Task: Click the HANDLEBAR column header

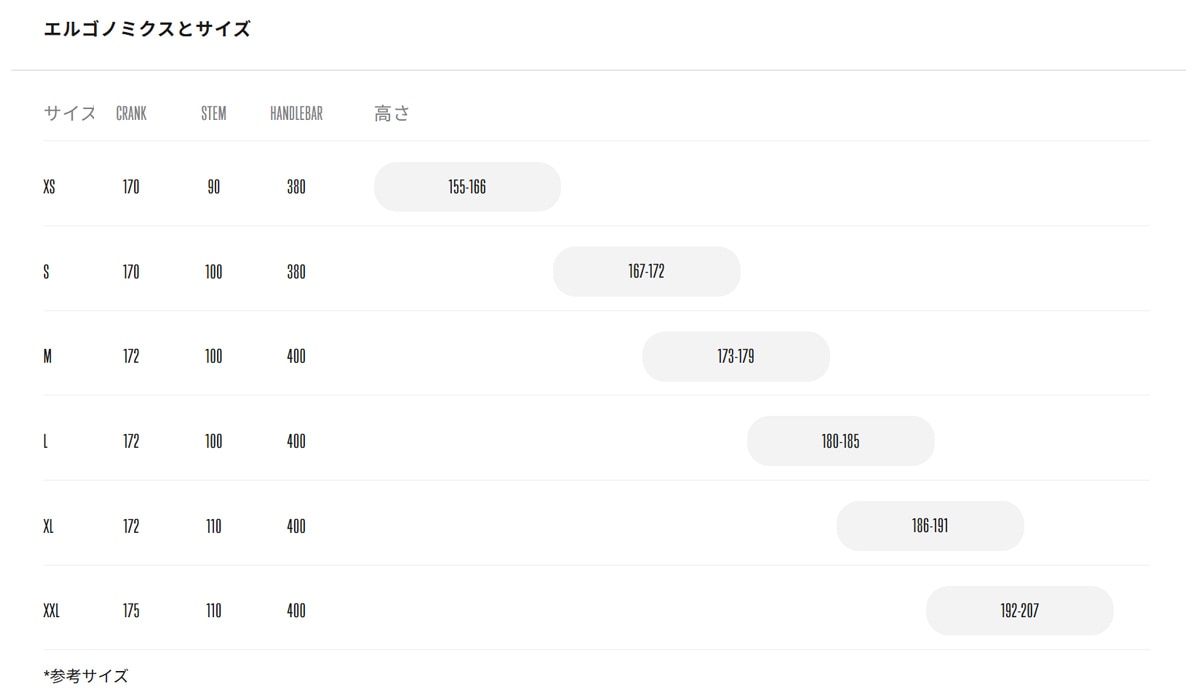Action: tap(296, 114)
